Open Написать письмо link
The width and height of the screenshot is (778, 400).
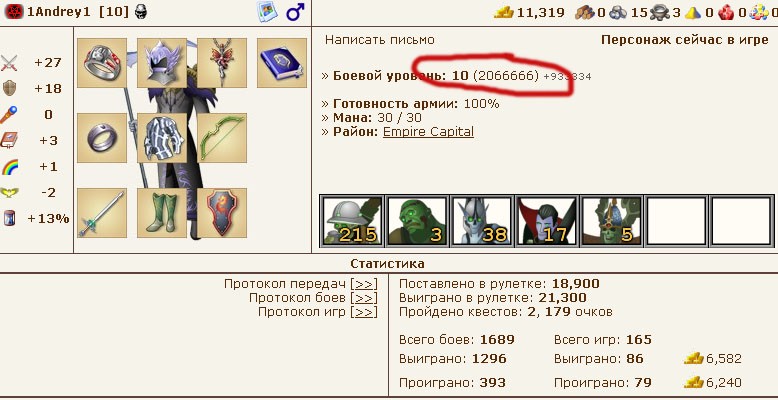380,40
